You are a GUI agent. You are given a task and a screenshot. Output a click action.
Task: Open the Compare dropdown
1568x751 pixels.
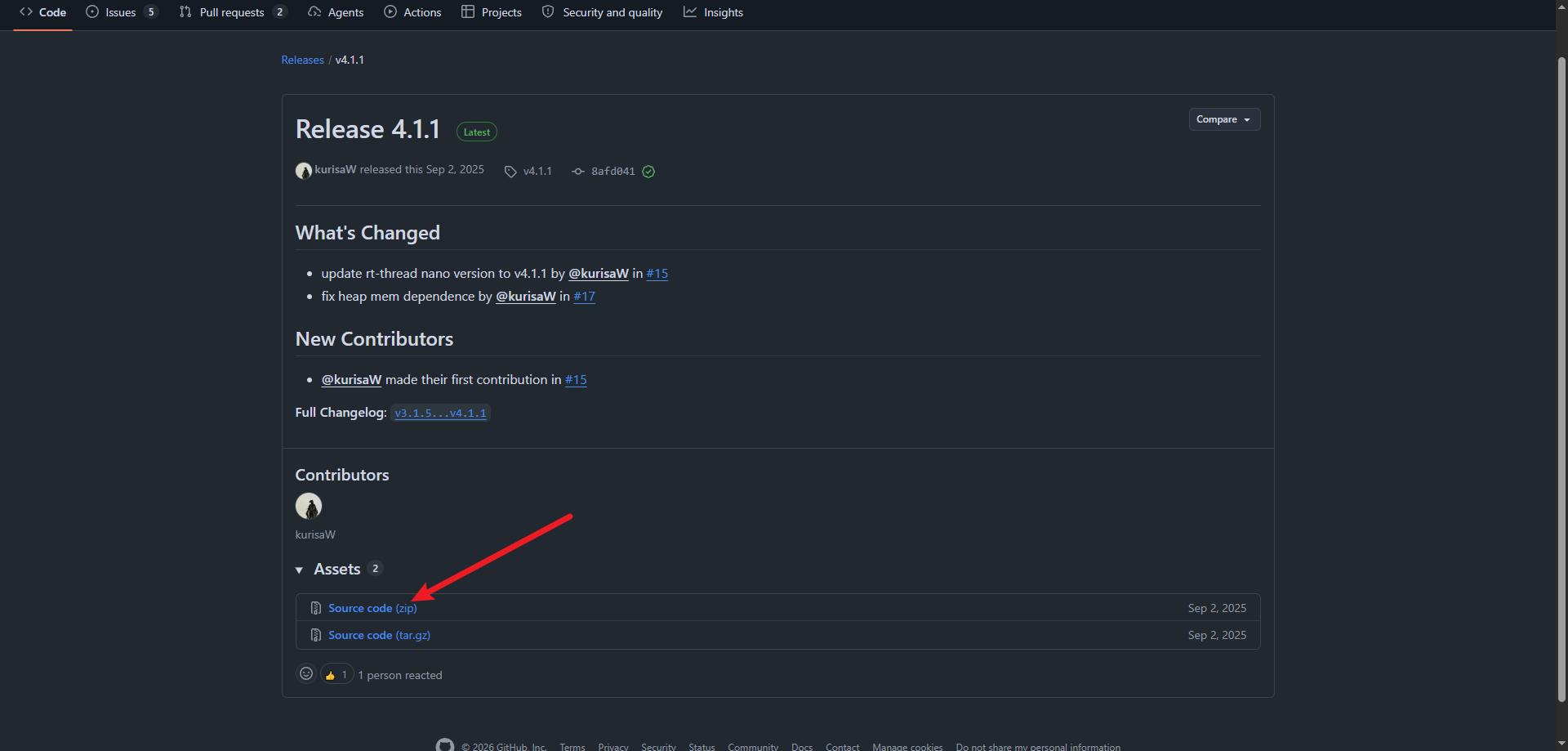coord(1224,119)
